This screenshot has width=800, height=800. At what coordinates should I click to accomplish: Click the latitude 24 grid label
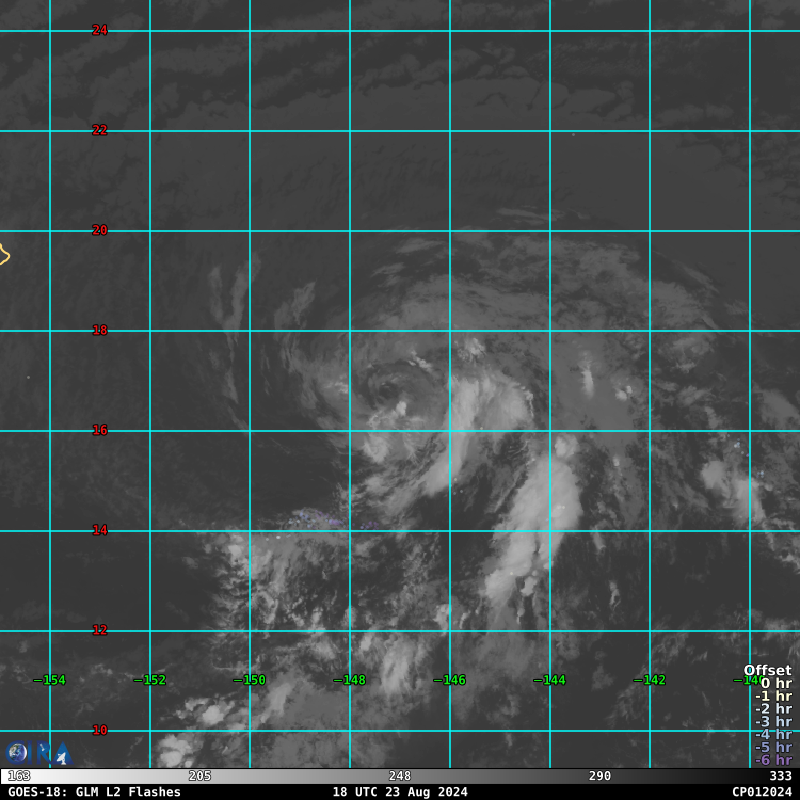(x=100, y=30)
